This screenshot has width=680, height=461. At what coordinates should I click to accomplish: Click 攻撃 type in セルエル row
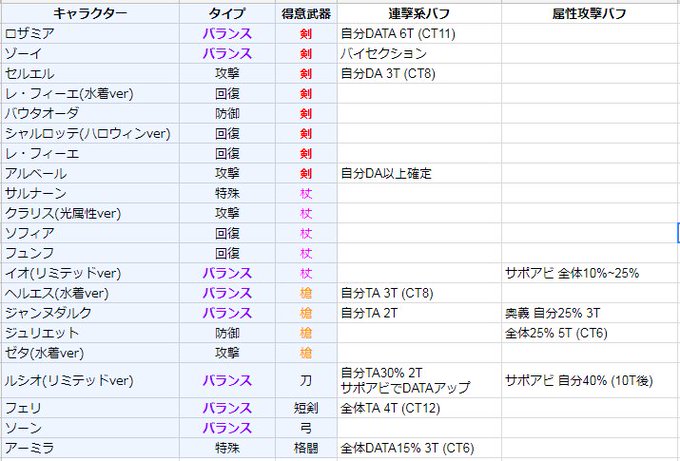(x=227, y=73)
